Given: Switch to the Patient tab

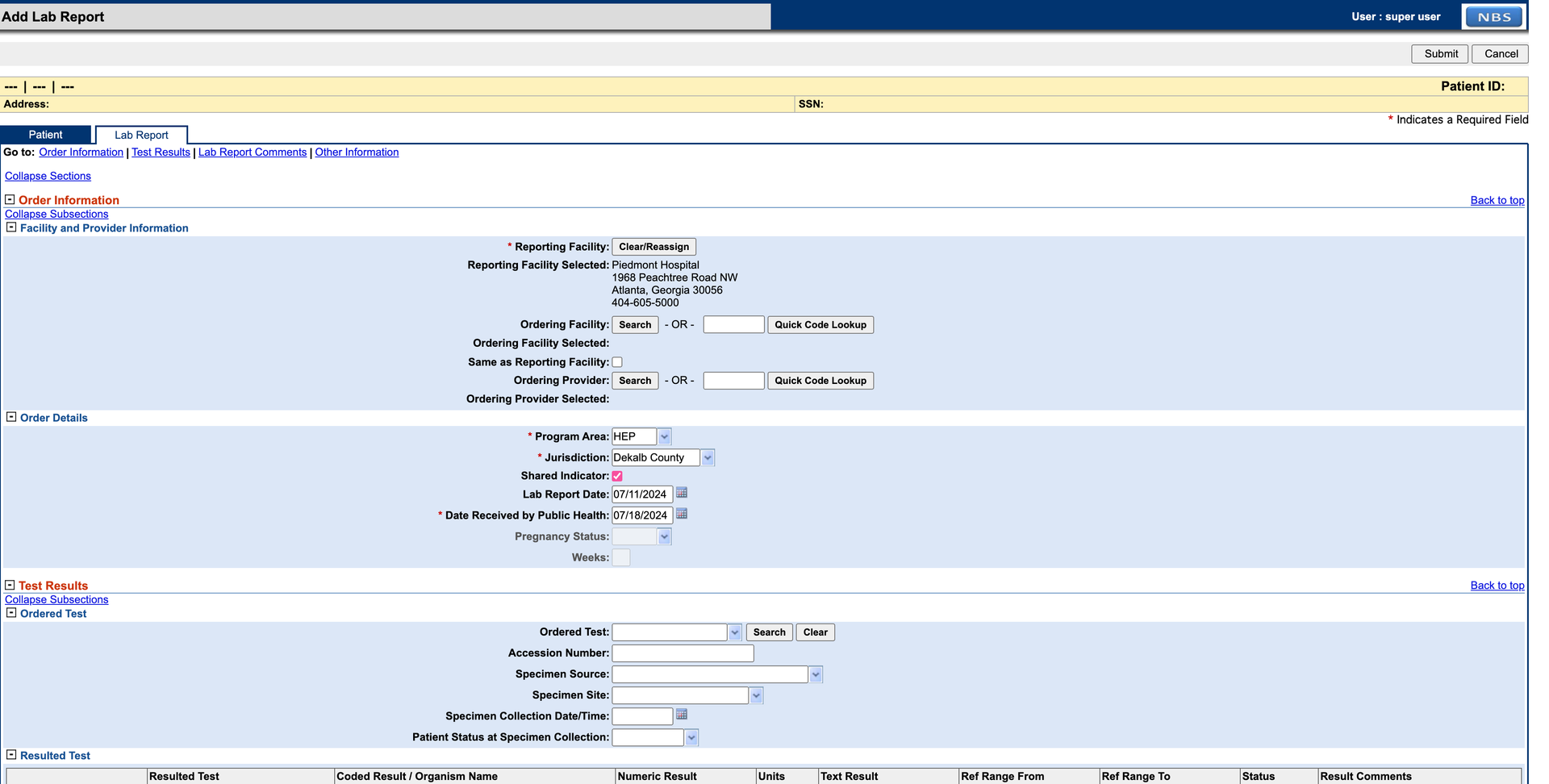Looking at the screenshot, I should (x=46, y=134).
